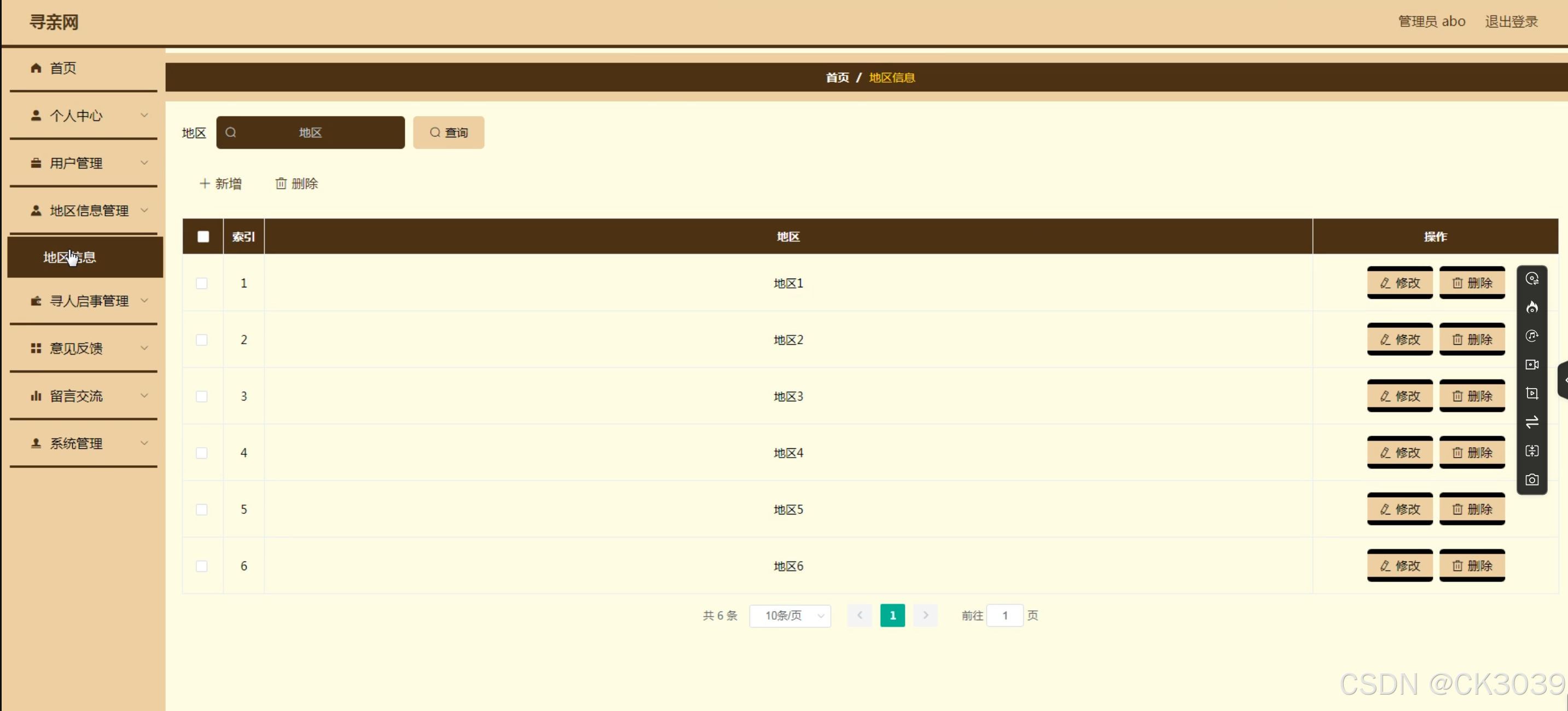This screenshot has width=1568, height=711.
Task: Click 修改 button for 地区3 row
Action: (x=1399, y=396)
